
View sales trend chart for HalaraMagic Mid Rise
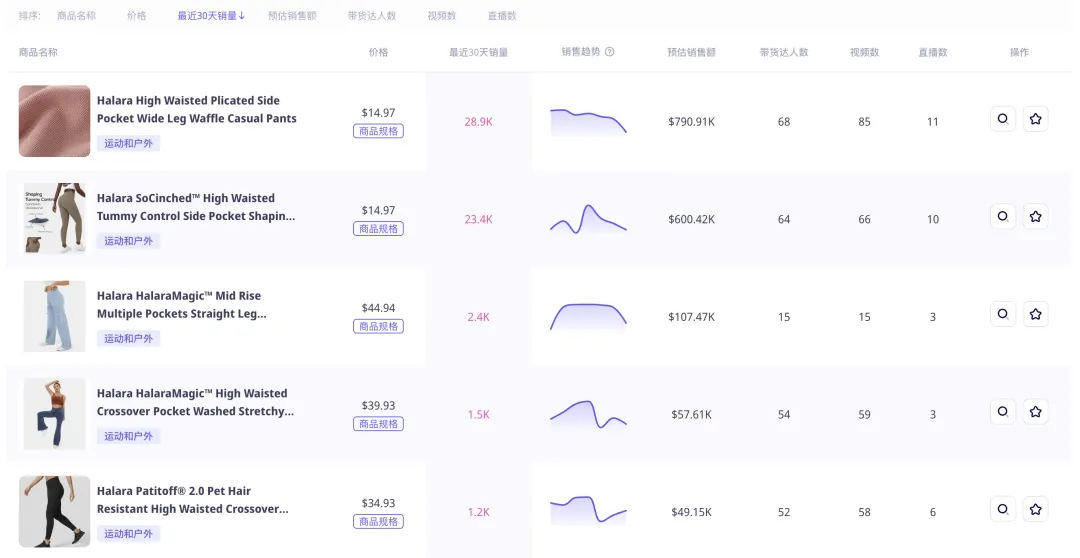point(588,317)
